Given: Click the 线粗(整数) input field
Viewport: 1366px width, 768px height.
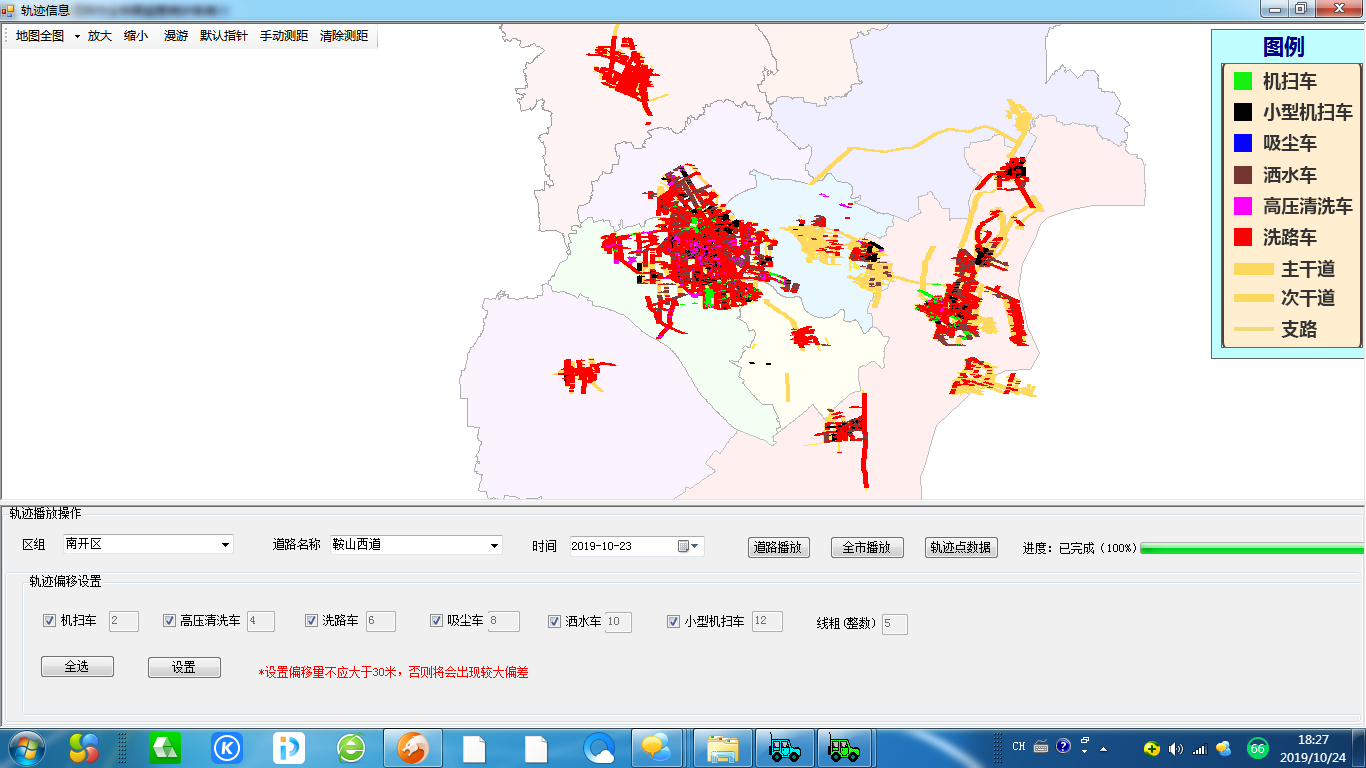Looking at the screenshot, I should [894, 624].
